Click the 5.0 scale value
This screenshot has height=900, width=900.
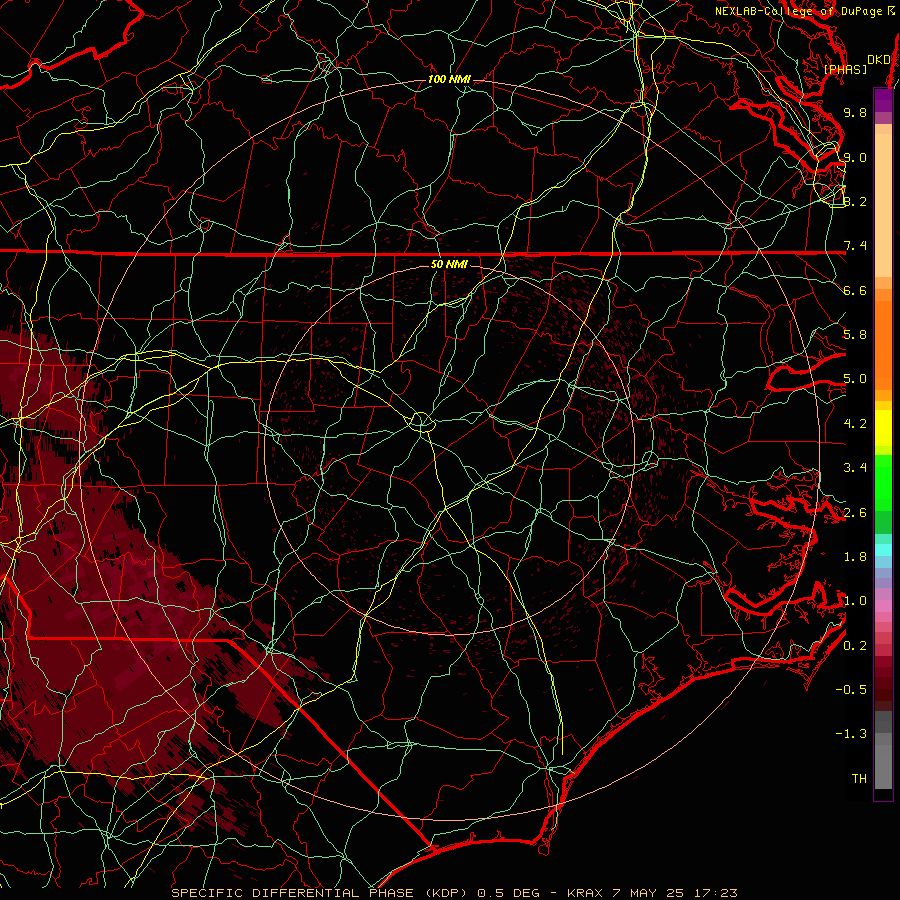click(x=855, y=379)
